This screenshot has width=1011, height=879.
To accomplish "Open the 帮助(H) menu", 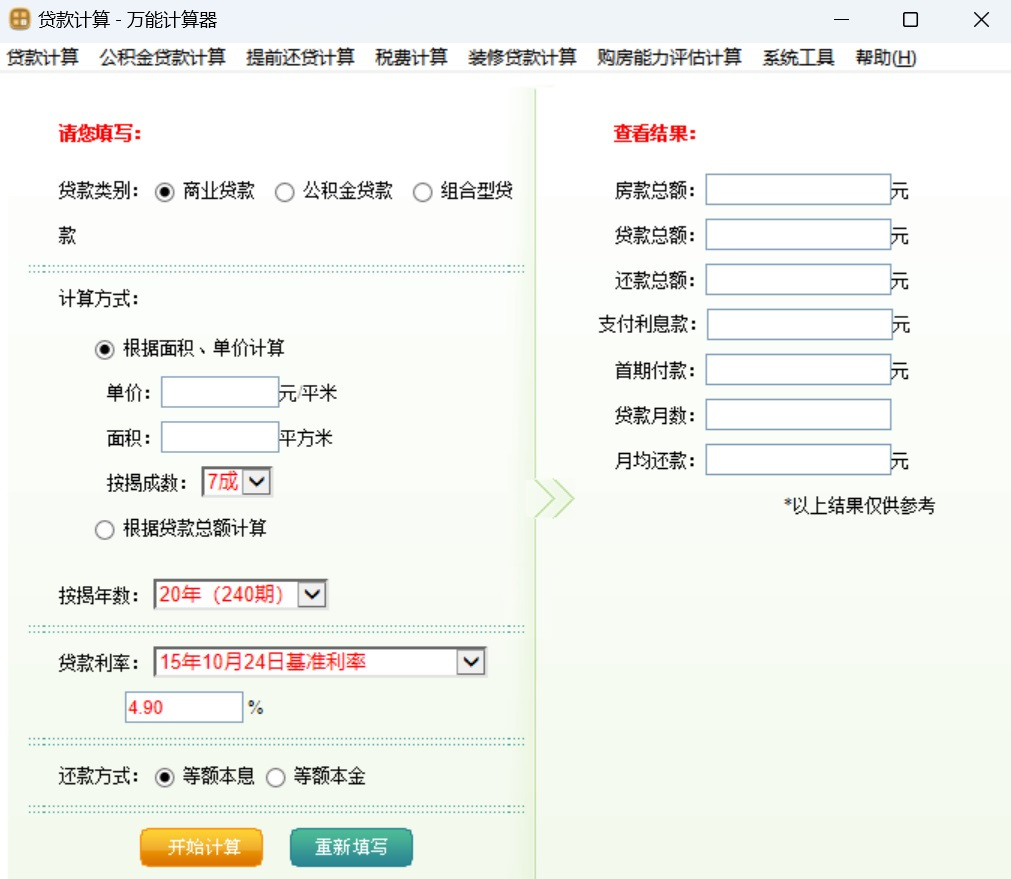I will [885, 58].
